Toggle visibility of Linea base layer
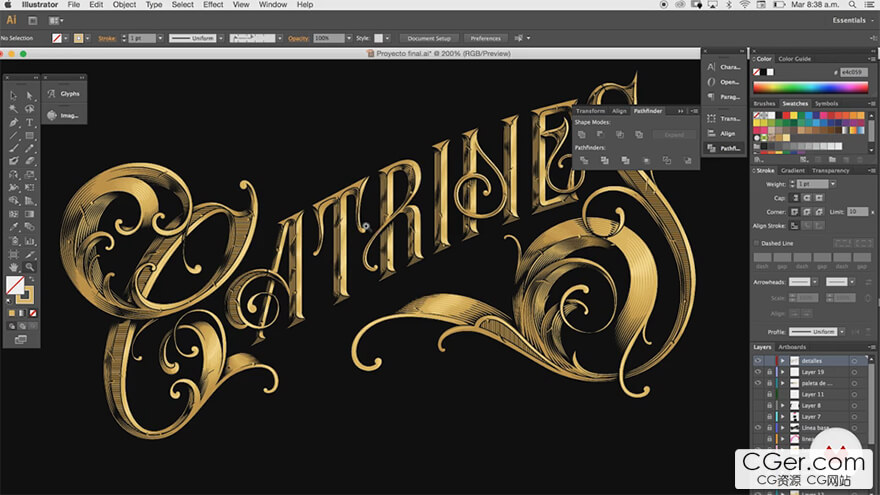 (x=758, y=428)
